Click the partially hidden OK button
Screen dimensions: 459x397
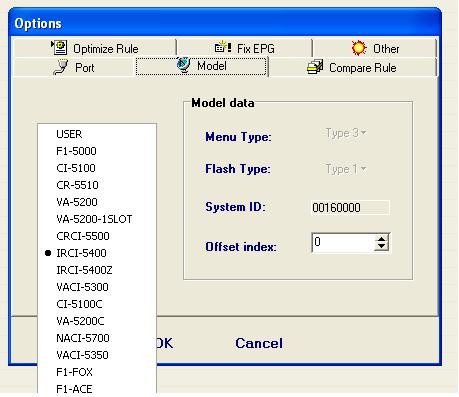[x=165, y=343]
